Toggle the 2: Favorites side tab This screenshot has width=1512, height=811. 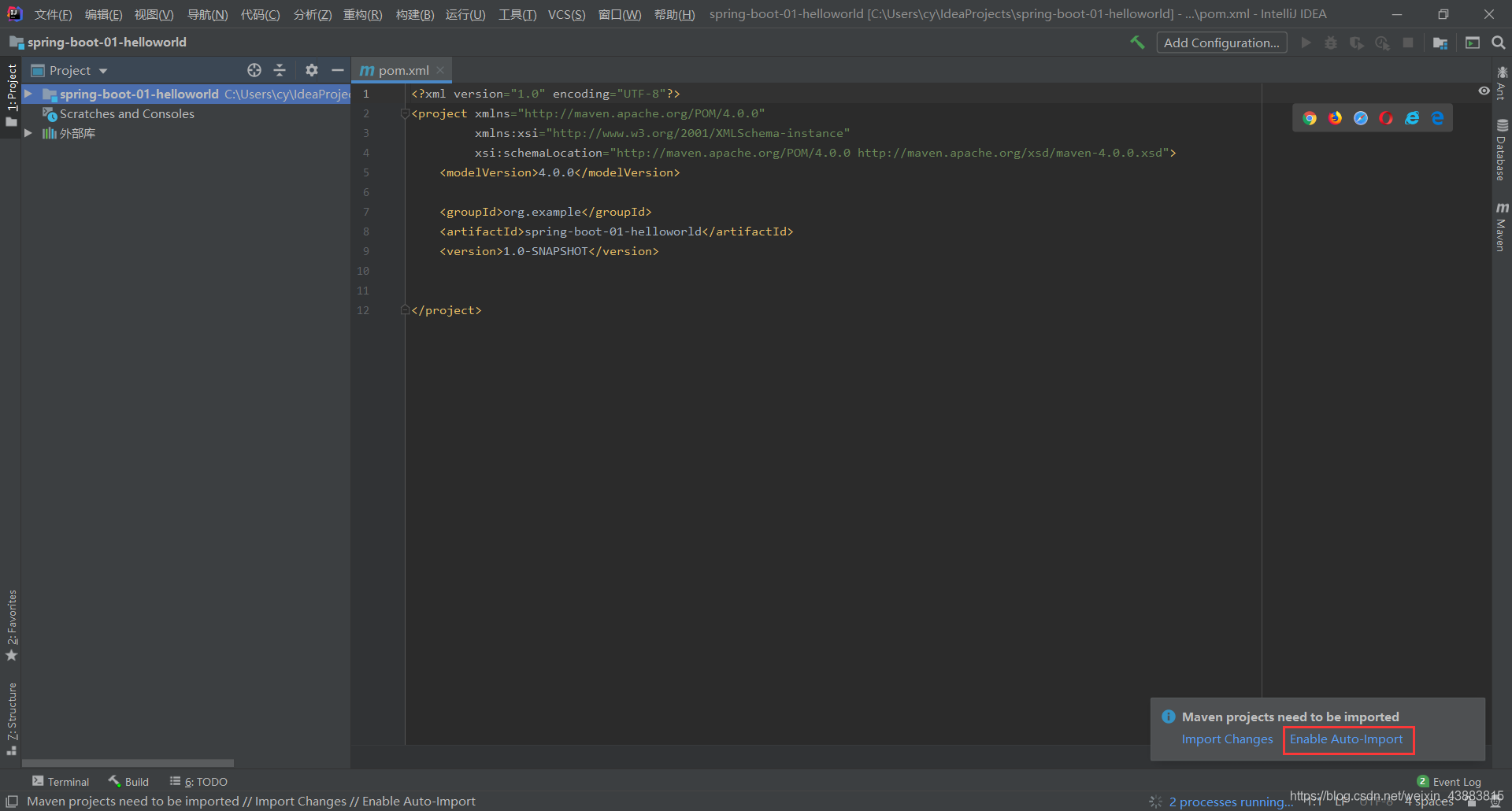11,625
